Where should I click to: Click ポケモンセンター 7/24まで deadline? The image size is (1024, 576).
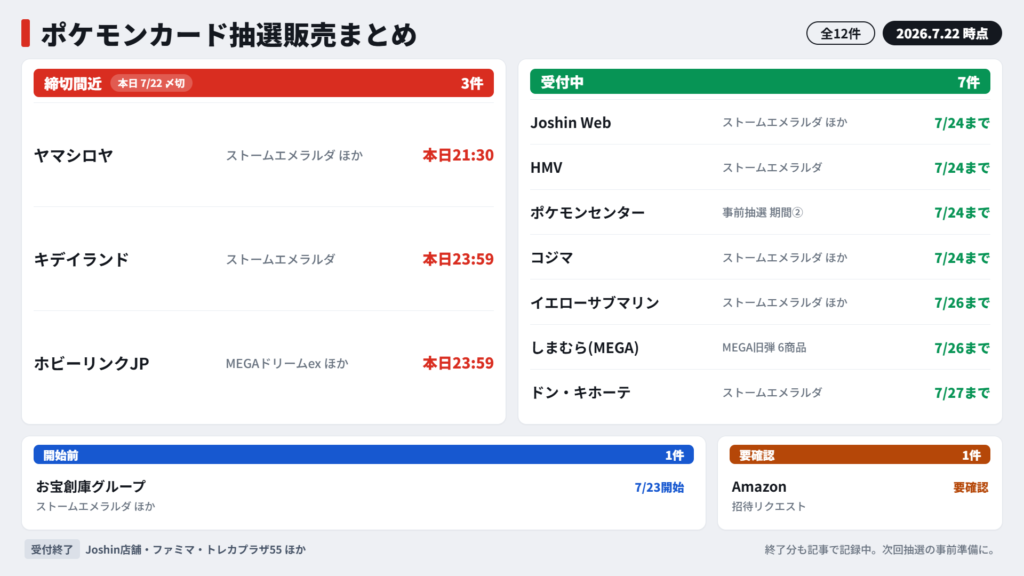(x=962, y=212)
